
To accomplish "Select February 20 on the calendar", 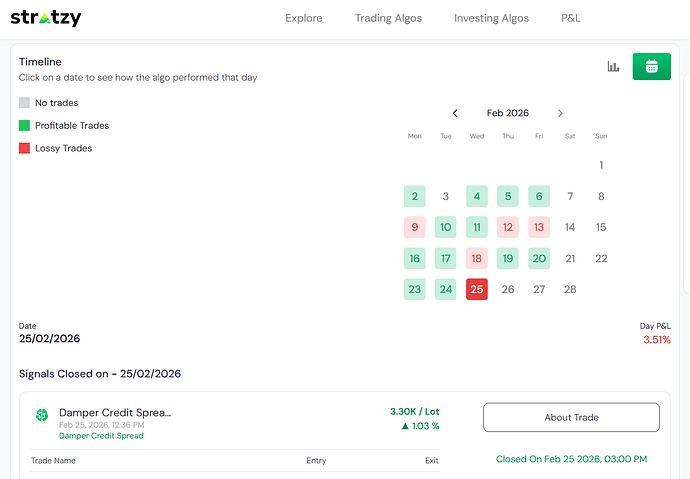I will [539, 258].
